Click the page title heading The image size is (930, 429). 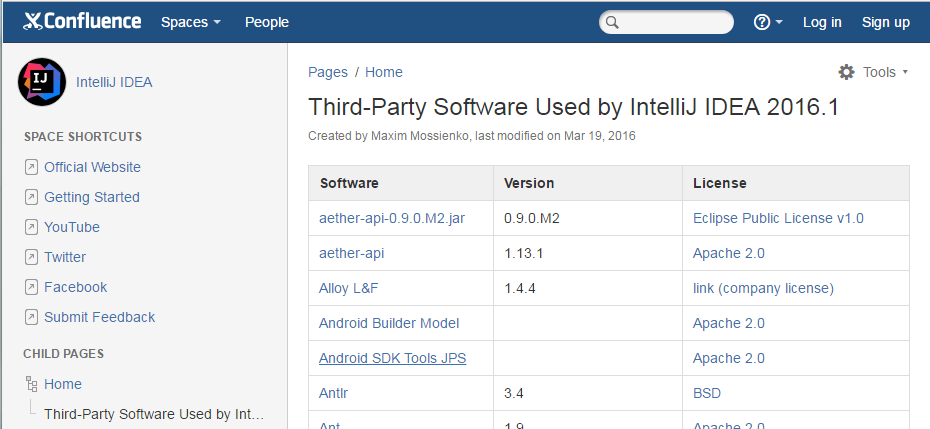coord(574,107)
